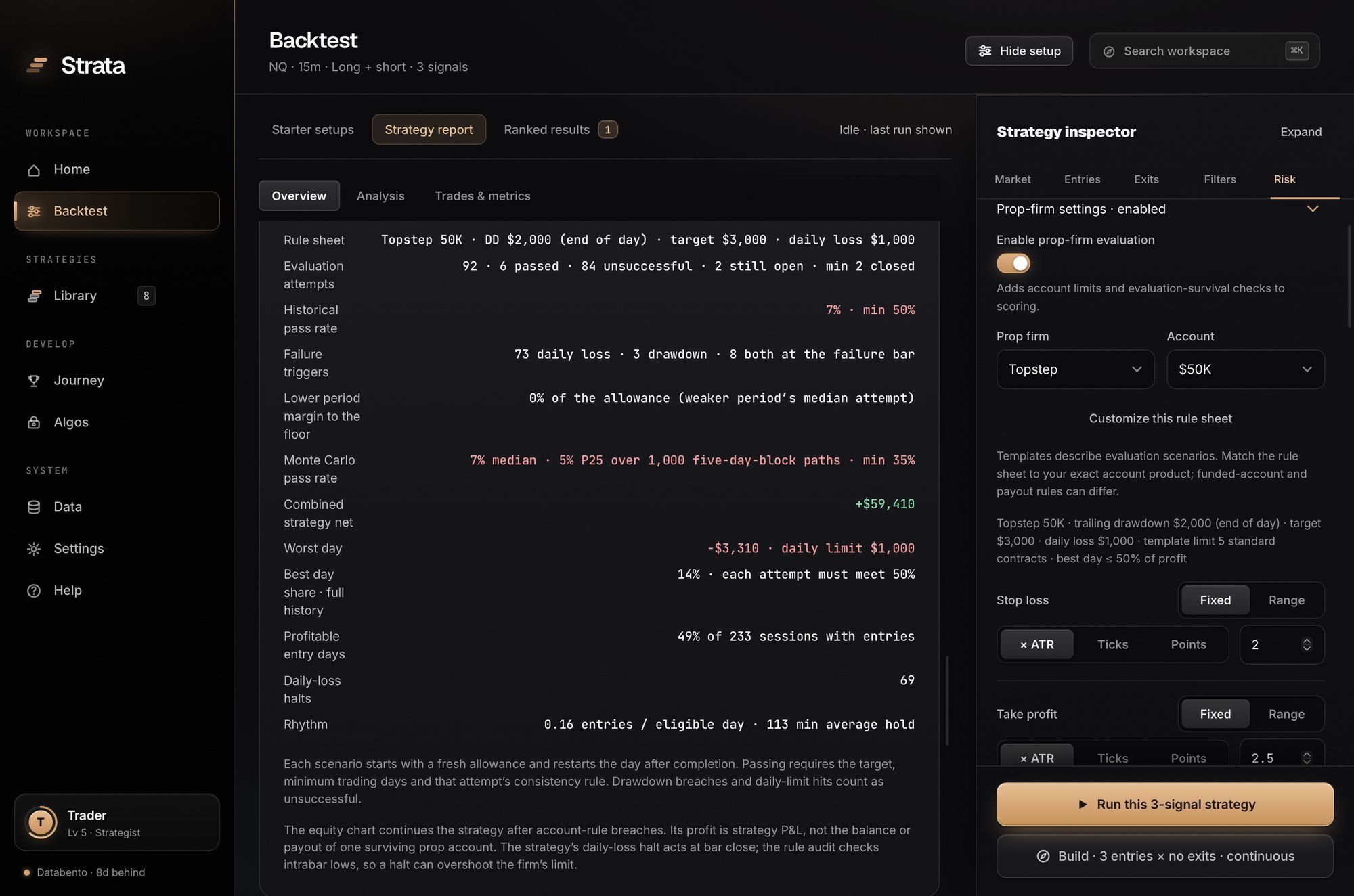Viewport: 1354px width, 896px height.
Task: Click Take profit 2.5 stepper arrows
Action: 1307,758
